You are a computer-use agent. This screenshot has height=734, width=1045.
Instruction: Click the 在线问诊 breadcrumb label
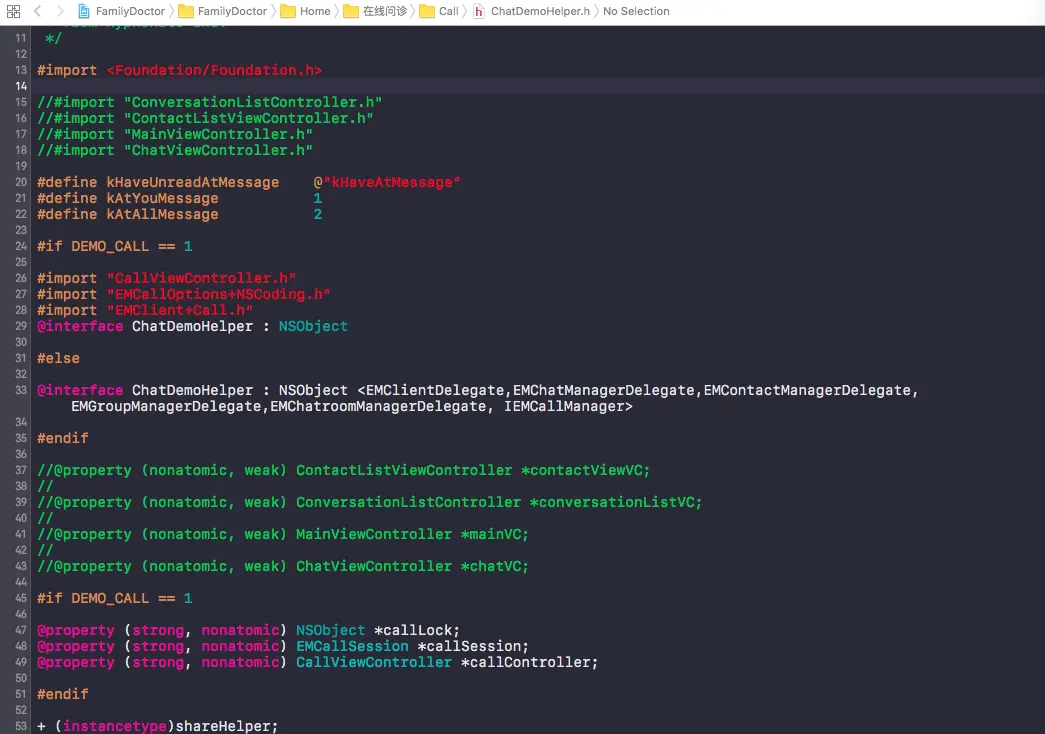pyautogui.click(x=384, y=11)
